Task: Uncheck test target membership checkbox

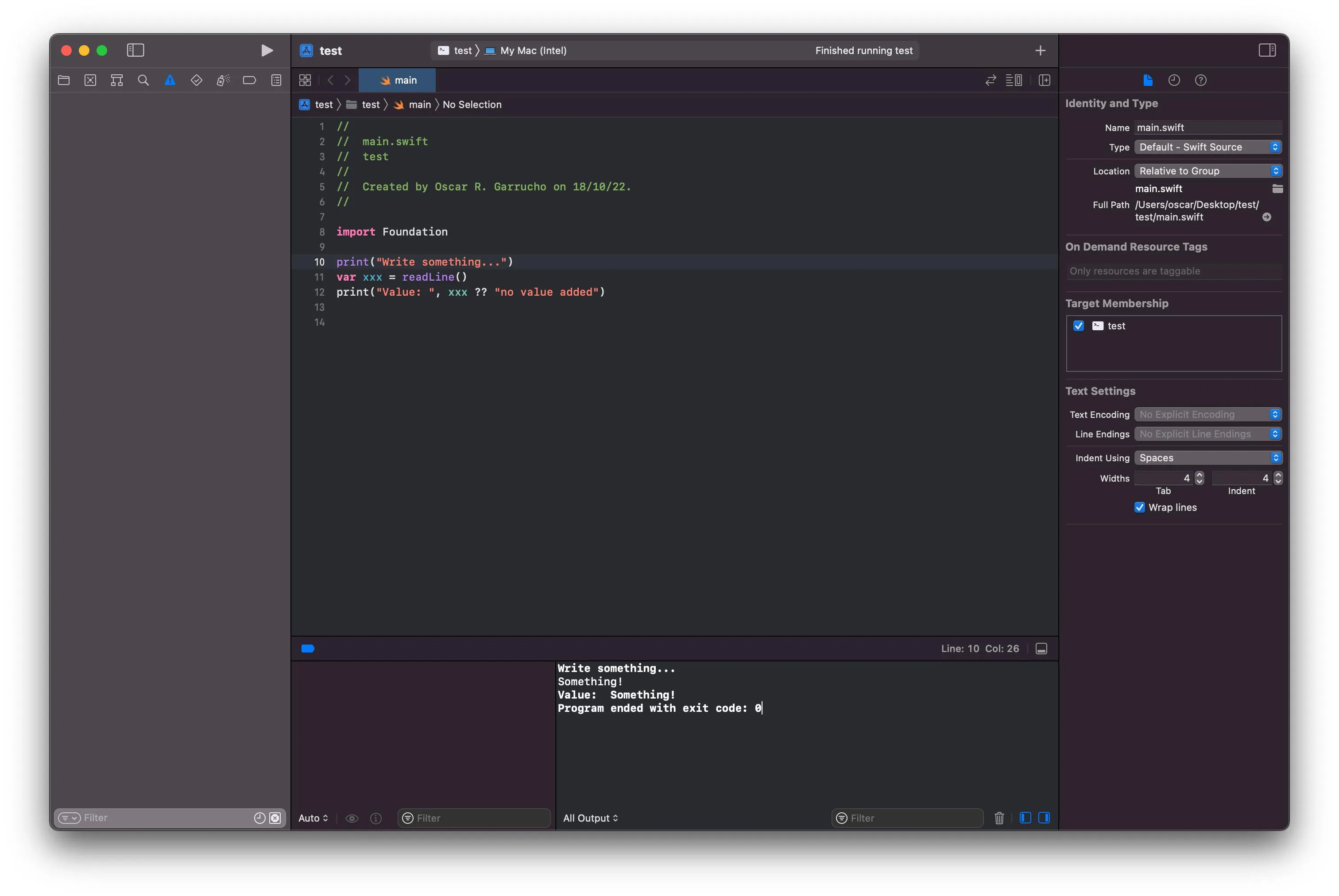Action: 1078,326
